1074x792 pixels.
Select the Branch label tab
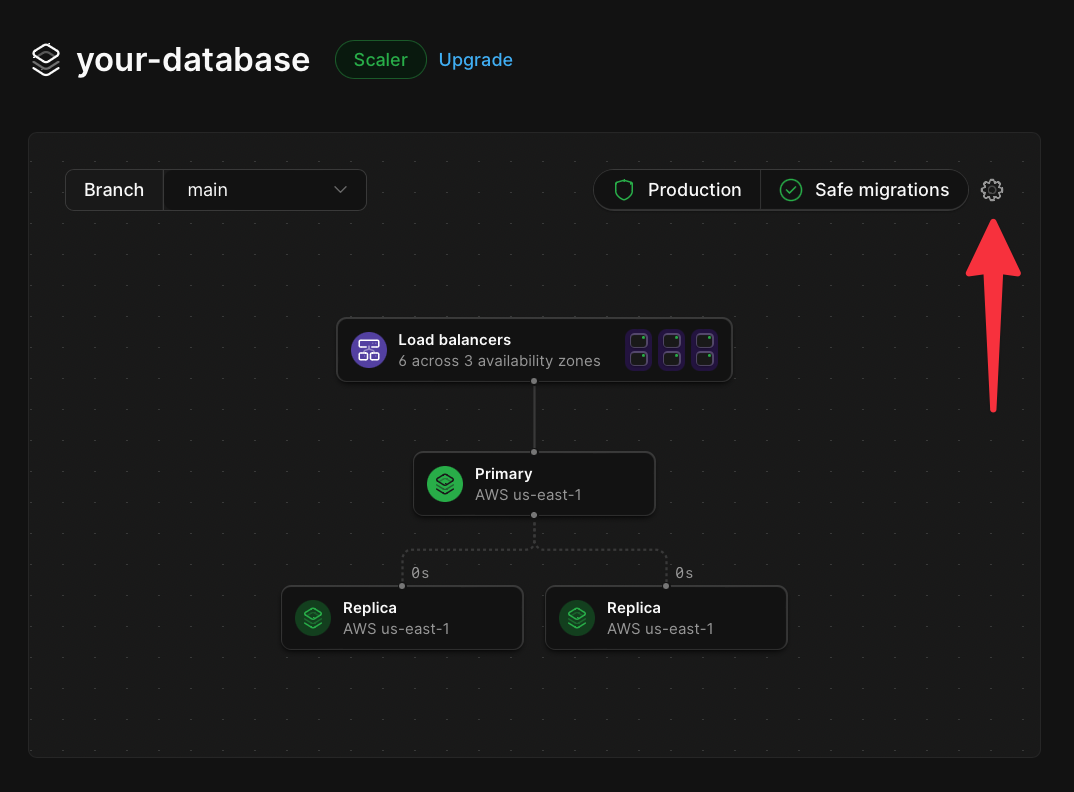[113, 189]
